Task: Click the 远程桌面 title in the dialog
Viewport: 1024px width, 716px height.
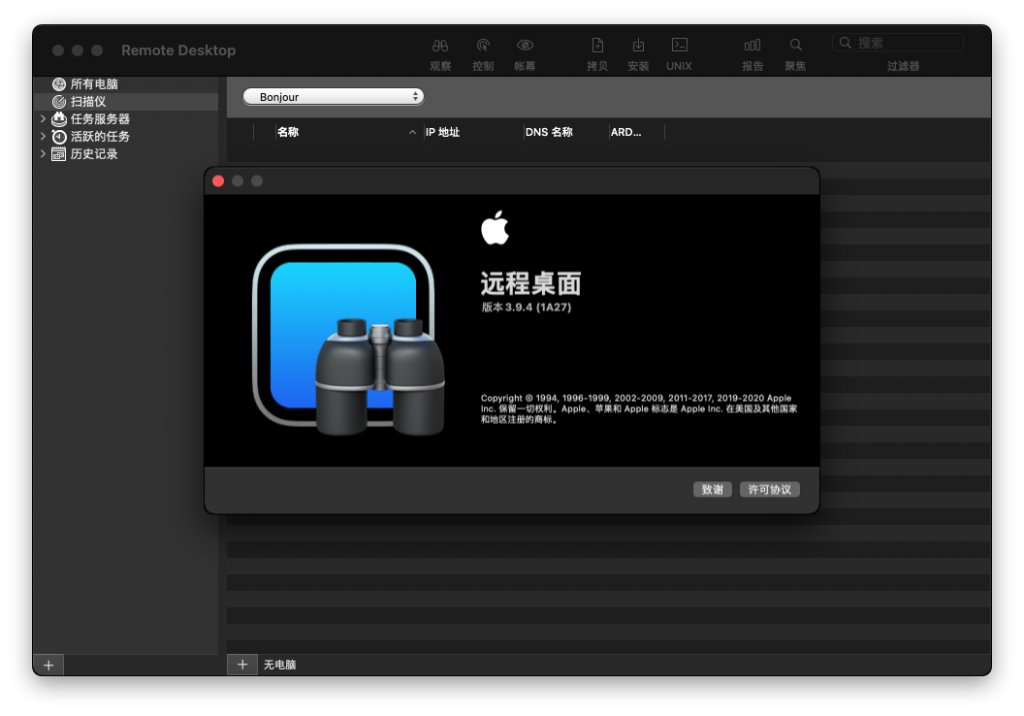Action: (530, 284)
